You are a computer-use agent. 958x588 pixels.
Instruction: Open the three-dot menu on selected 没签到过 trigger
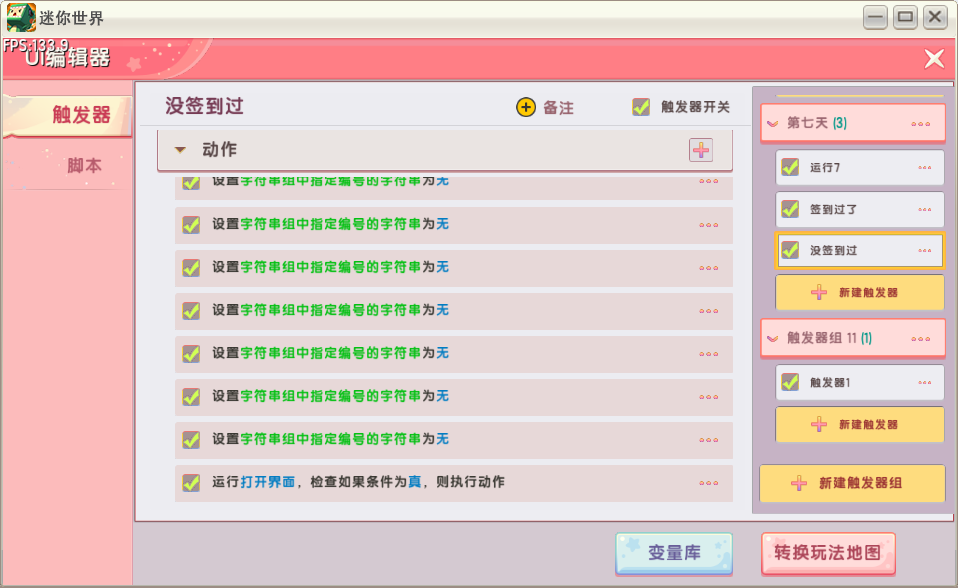point(924,250)
